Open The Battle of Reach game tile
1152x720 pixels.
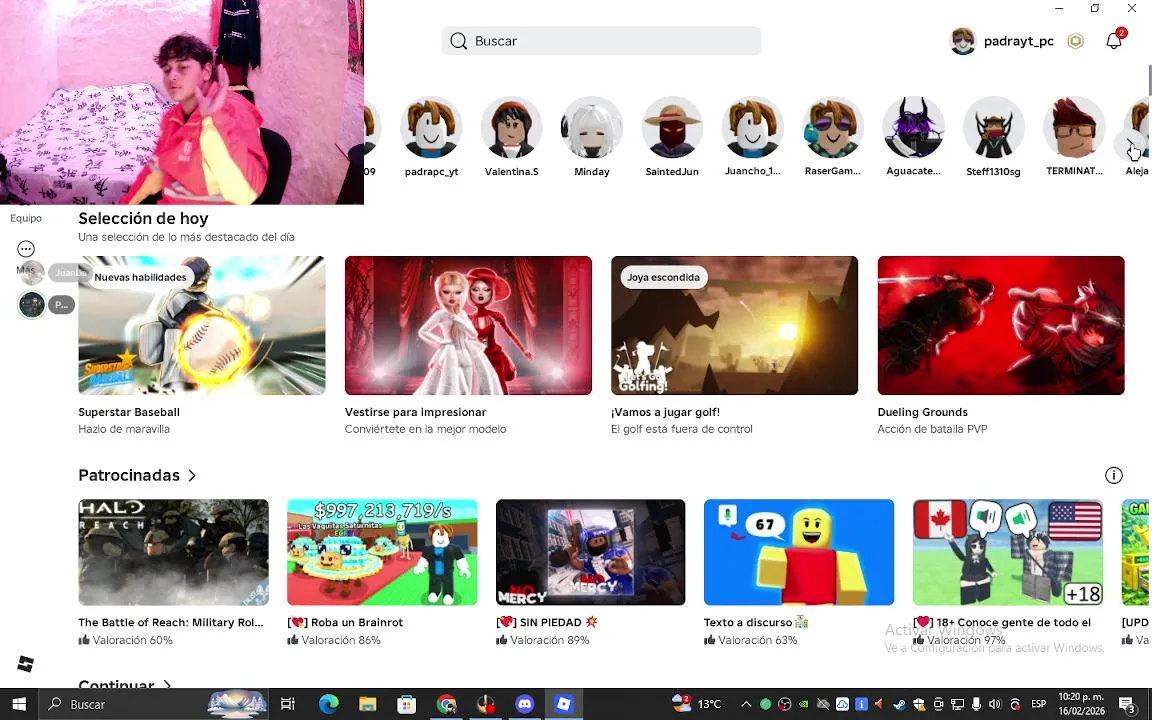[173, 552]
